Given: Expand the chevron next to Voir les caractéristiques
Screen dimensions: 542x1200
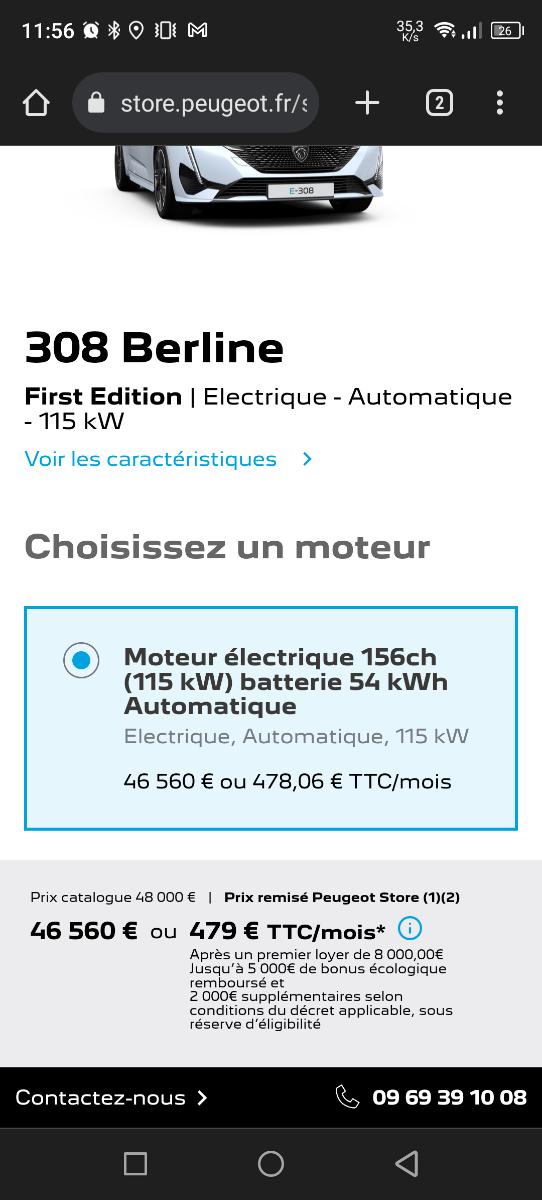Looking at the screenshot, I should tap(307, 459).
